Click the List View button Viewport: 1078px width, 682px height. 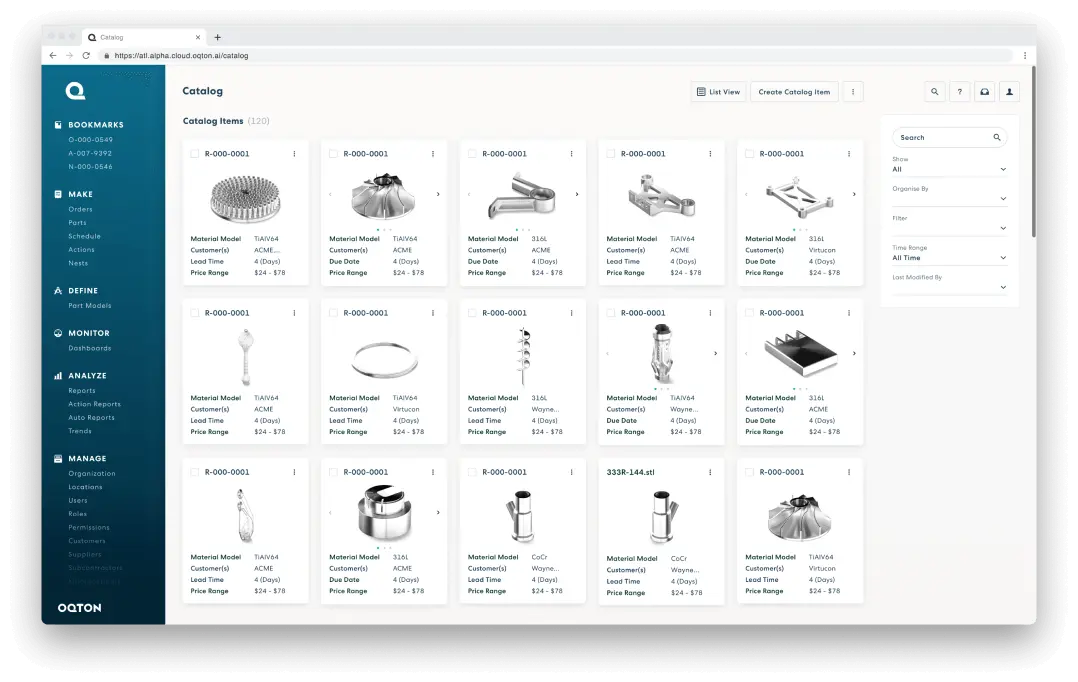pyautogui.click(x=718, y=91)
